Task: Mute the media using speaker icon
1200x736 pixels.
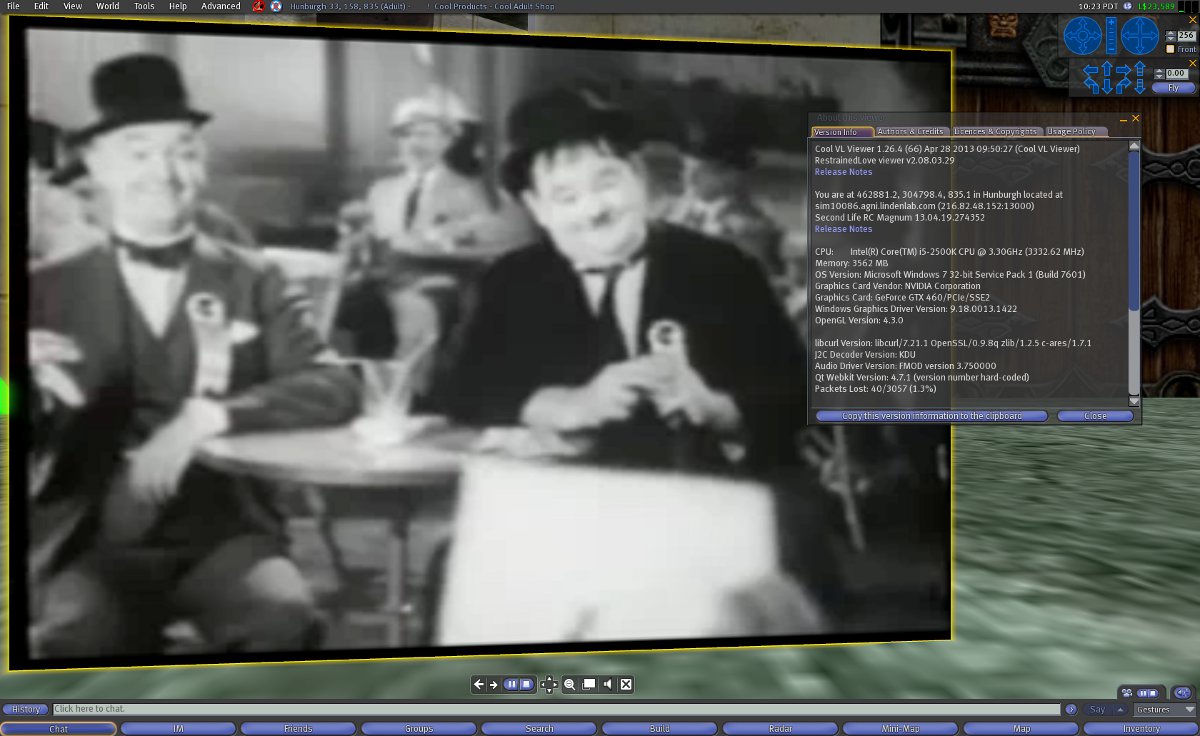Action: point(608,685)
